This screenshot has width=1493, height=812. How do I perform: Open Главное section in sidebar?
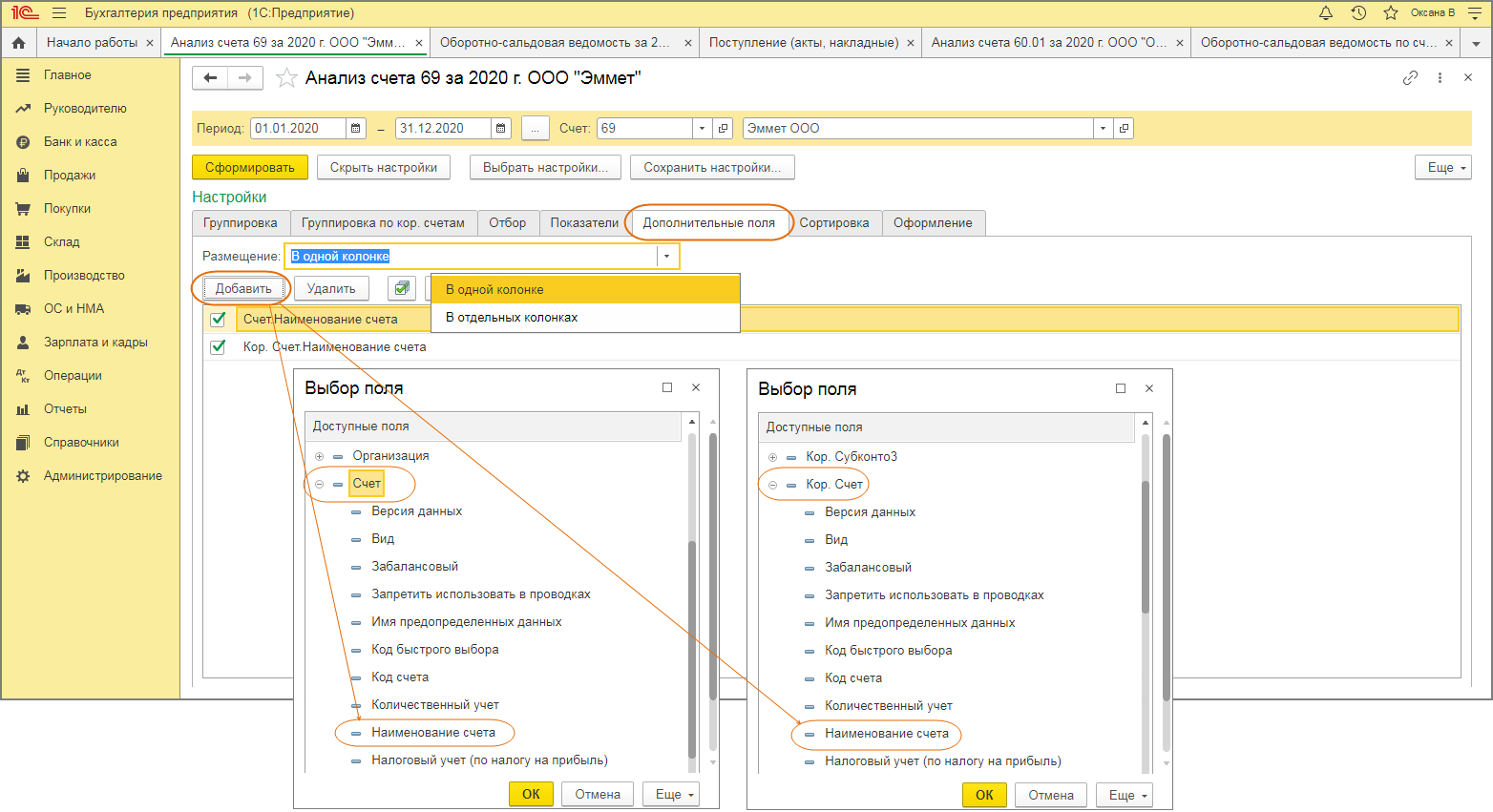click(68, 75)
